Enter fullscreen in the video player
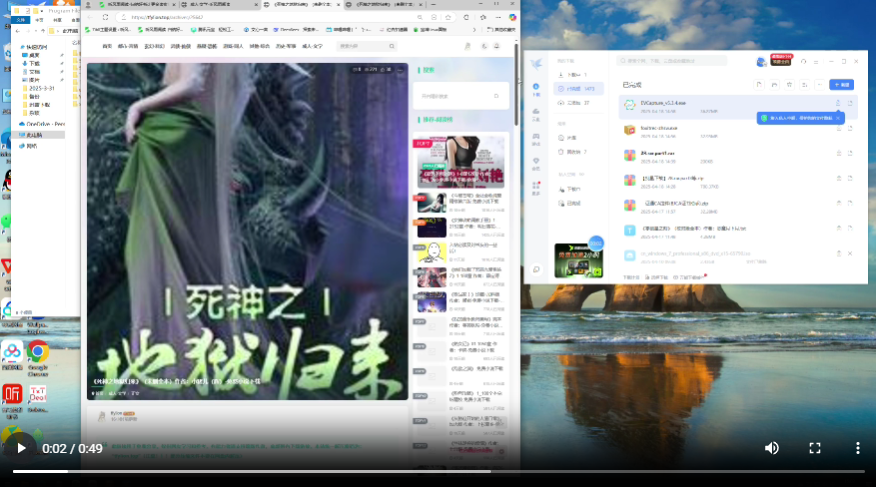This screenshot has height=487, width=876. pyautogui.click(x=815, y=448)
